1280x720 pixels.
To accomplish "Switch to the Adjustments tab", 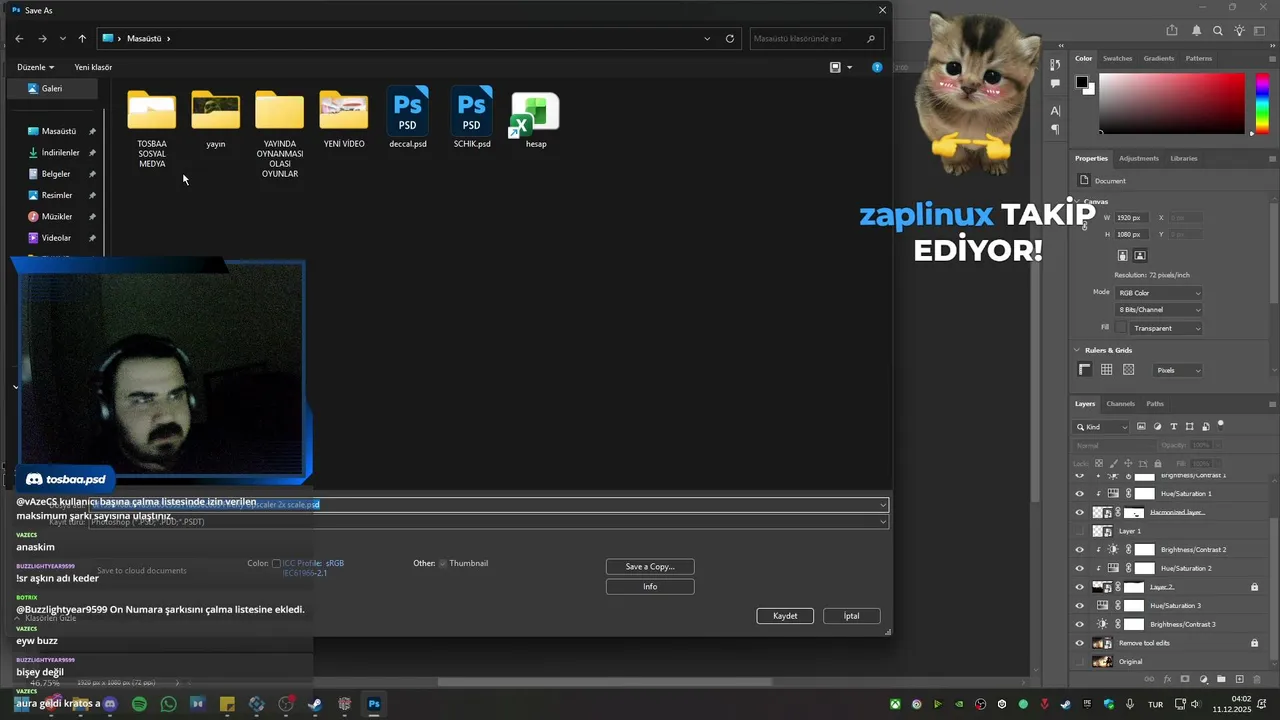I will (x=1139, y=158).
